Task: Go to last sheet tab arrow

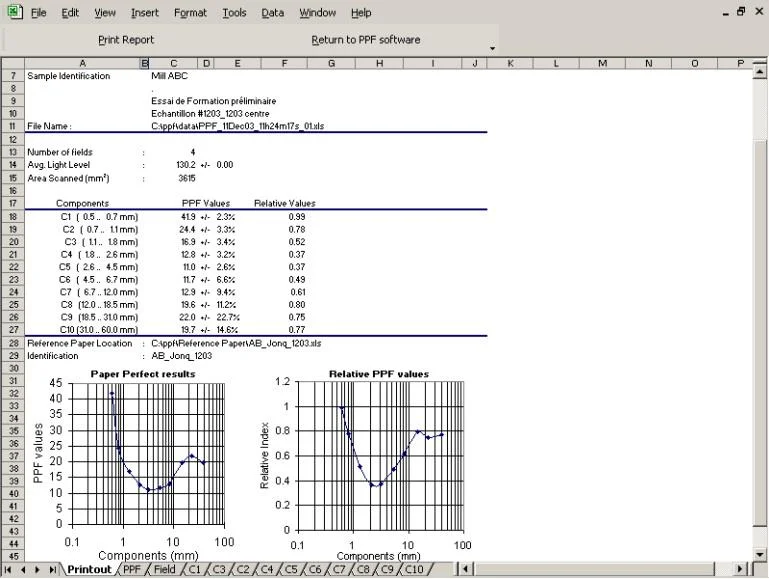Action: tap(52, 569)
